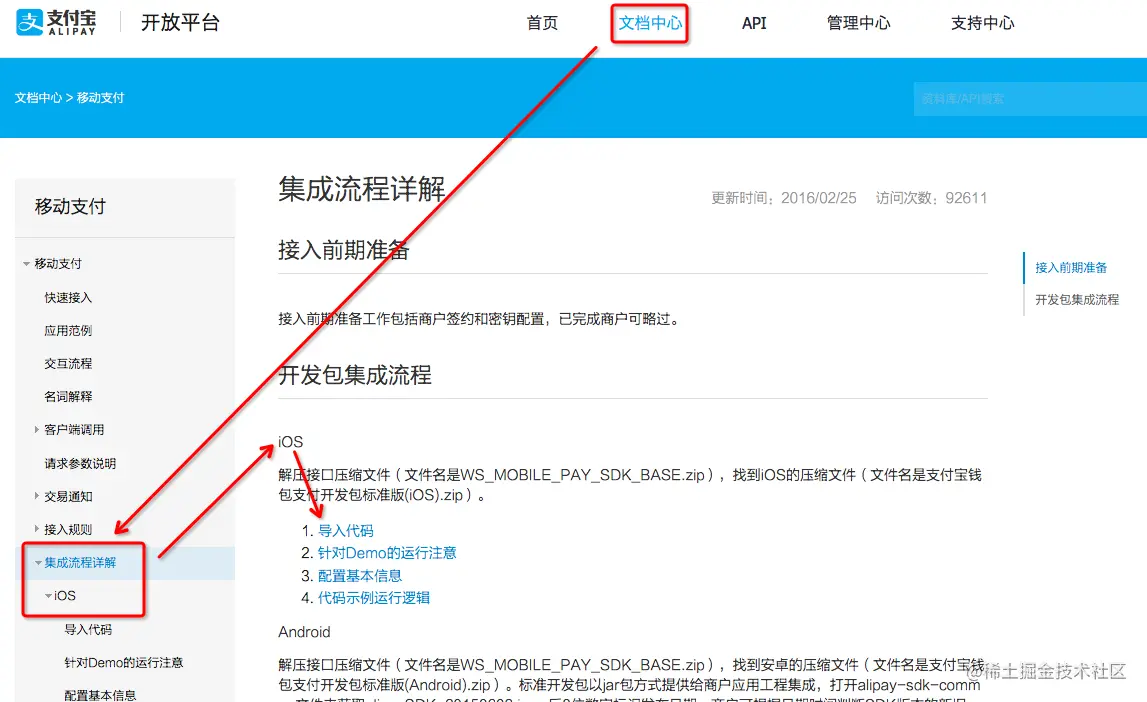Click the 配置基本信息 content link

(x=360, y=575)
